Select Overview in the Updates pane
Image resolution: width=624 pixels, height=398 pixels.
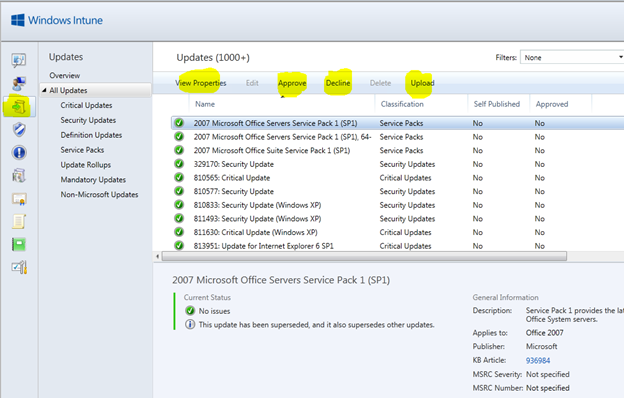(x=64, y=75)
